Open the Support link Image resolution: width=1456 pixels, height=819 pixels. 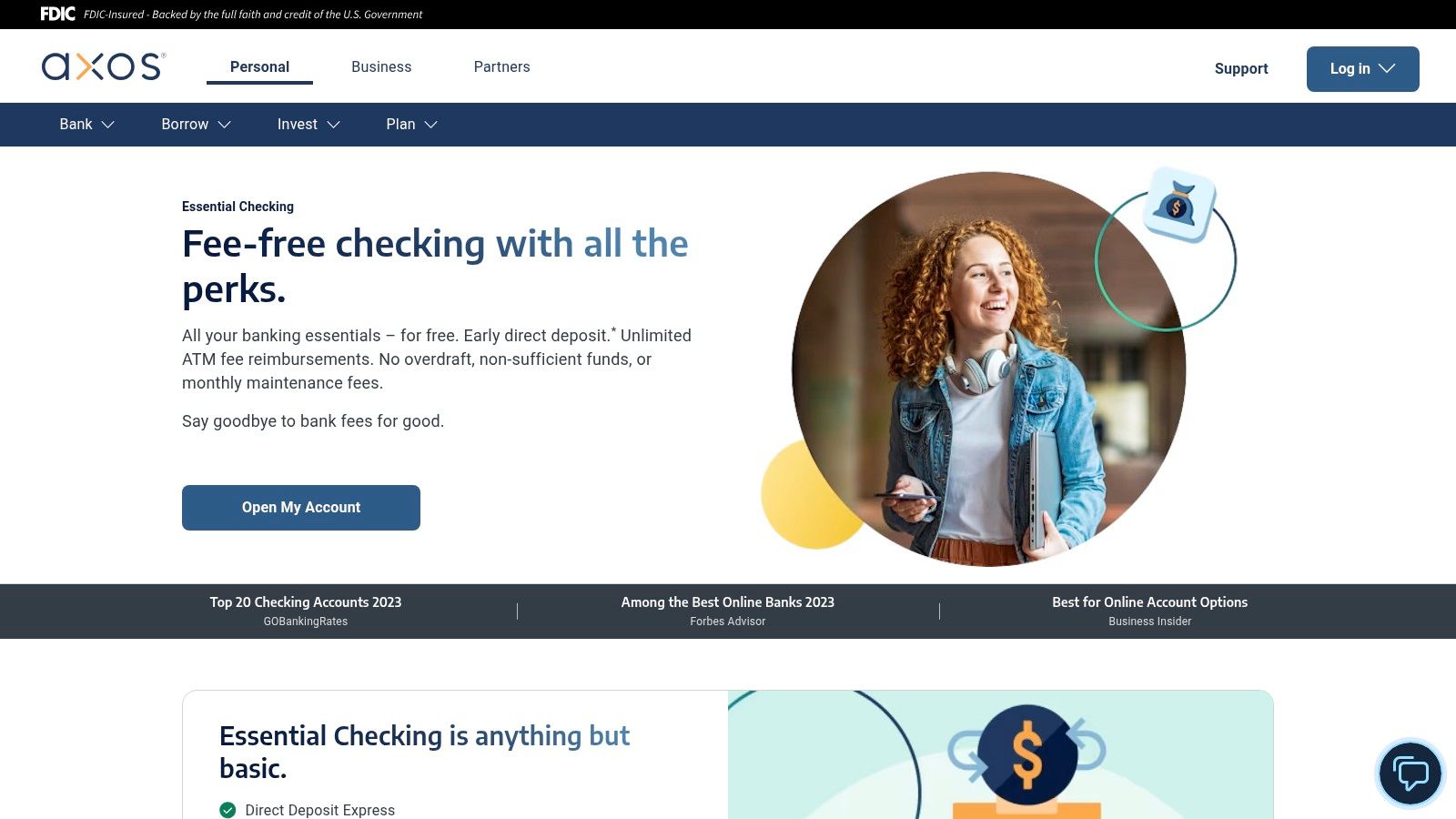pyautogui.click(x=1241, y=68)
